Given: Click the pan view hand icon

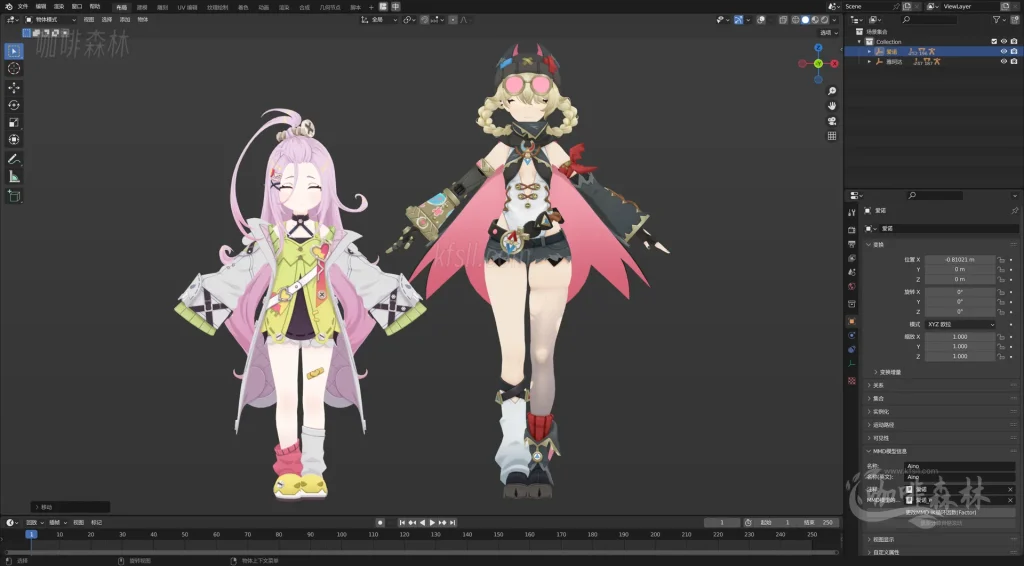Looking at the screenshot, I should 832,106.
